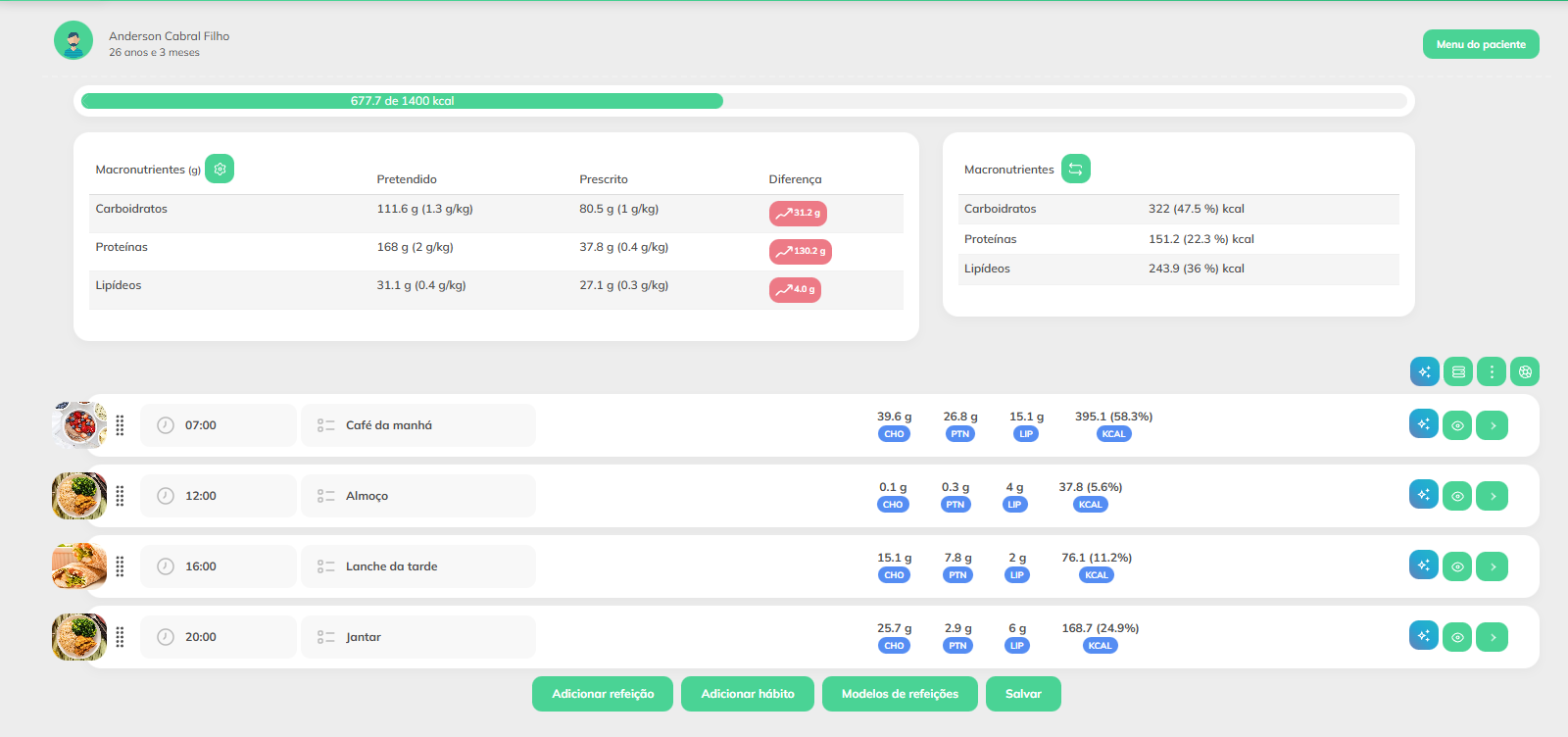Expand Jantar meal with chevron arrow

point(1492,637)
